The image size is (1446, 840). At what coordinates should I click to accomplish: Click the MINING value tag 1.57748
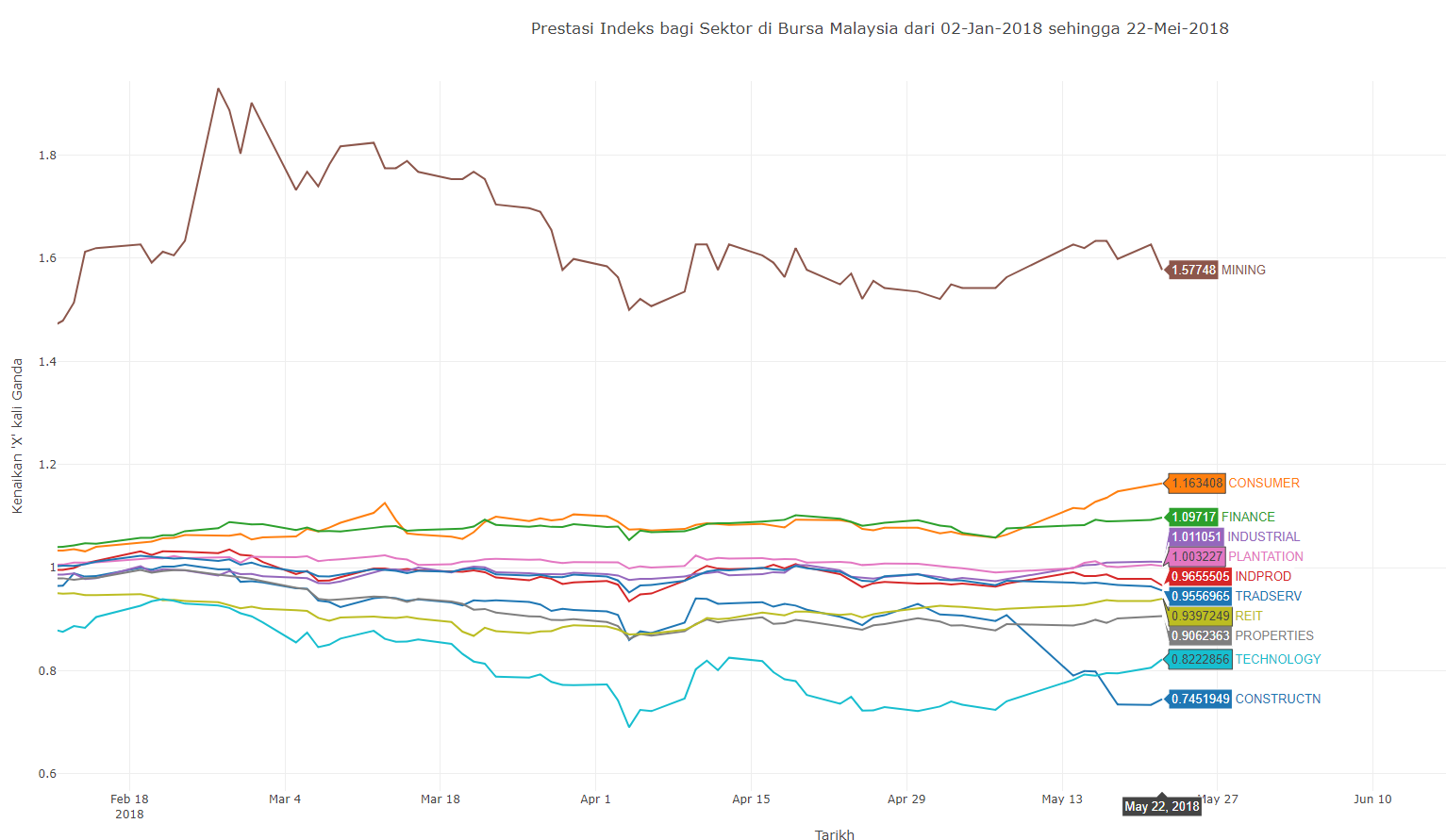1193,270
